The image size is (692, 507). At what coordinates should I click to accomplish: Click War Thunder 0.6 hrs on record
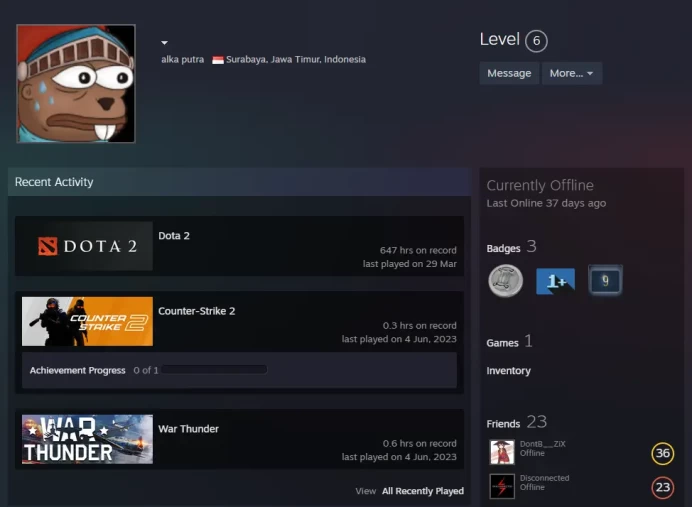pos(419,443)
